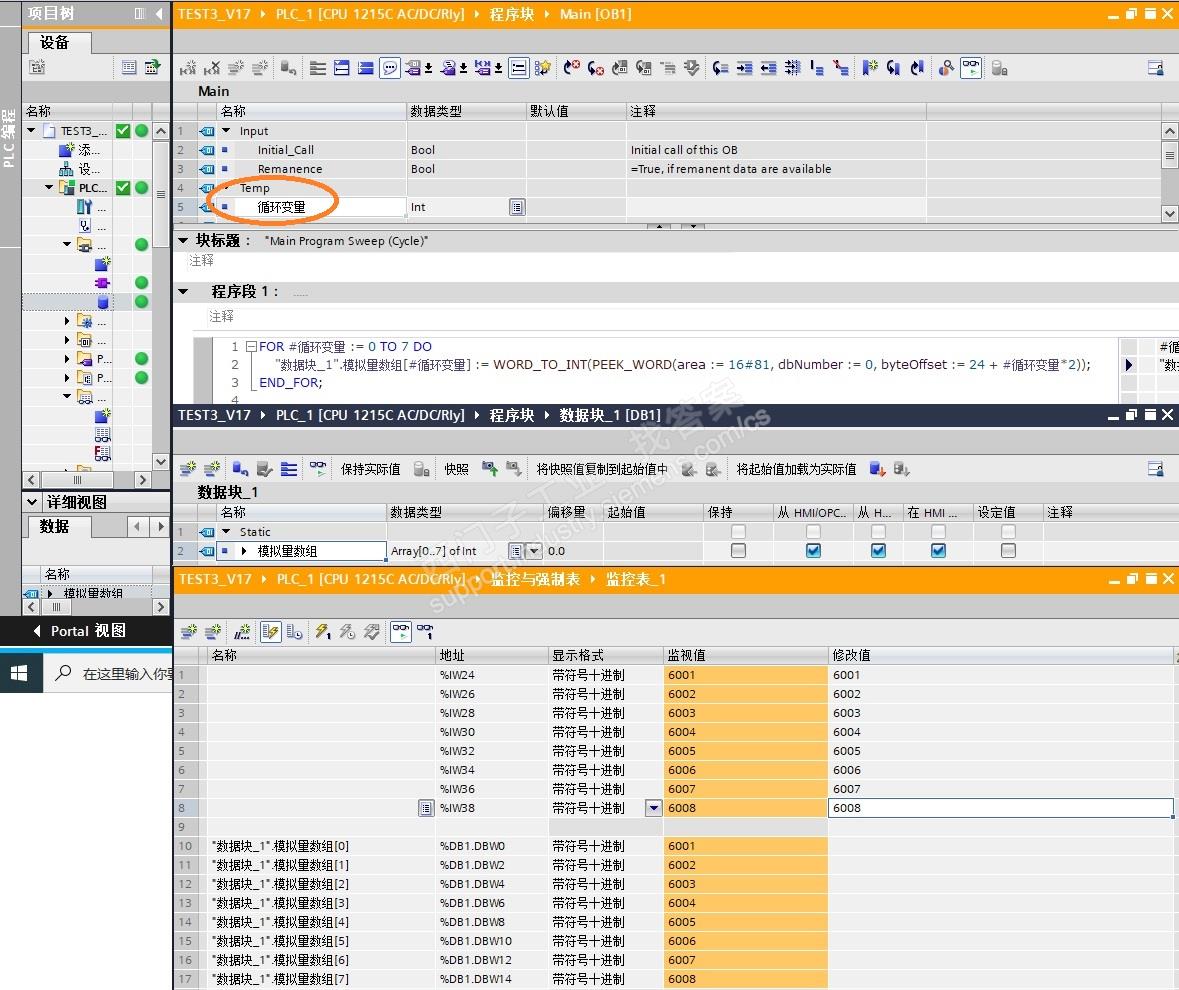
Task: Click the comment bubble icon in Main toolbar
Action: pyautogui.click(x=390, y=68)
